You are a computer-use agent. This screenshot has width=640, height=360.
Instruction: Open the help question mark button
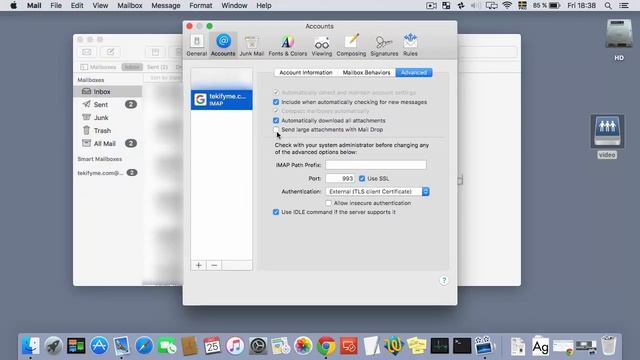(x=444, y=280)
